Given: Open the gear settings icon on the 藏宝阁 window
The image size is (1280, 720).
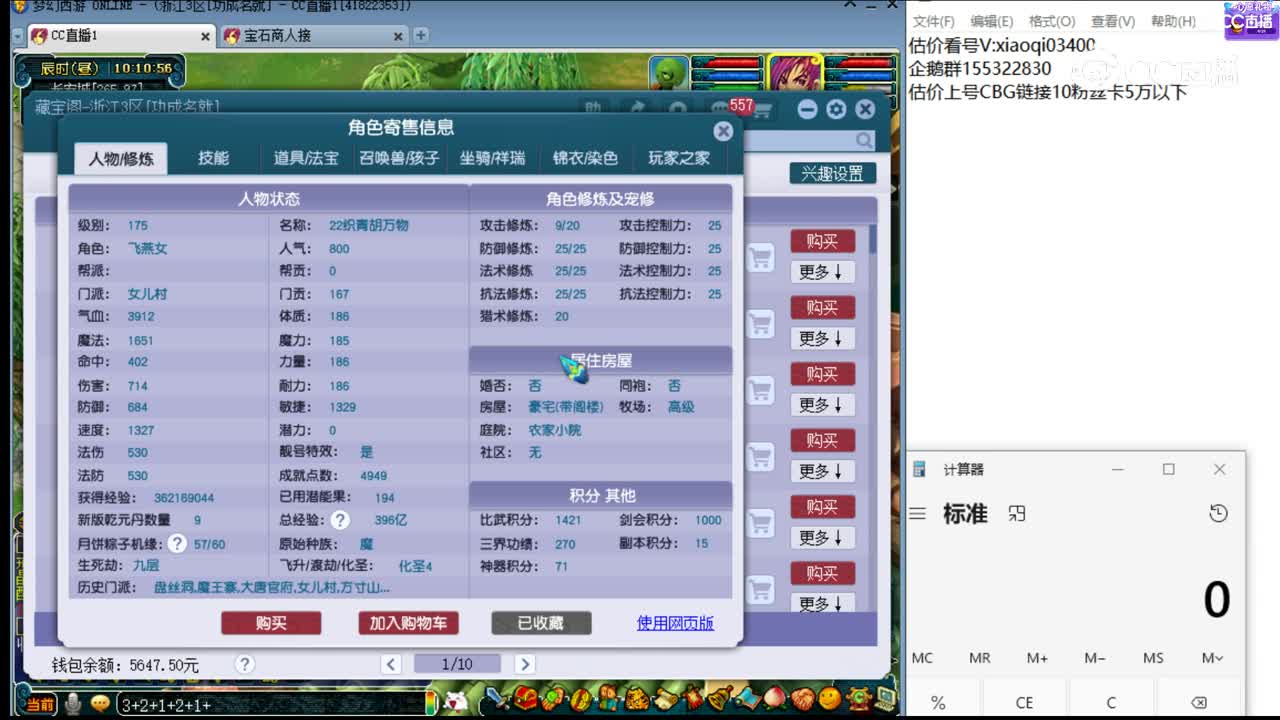Looking at the screenshot, I should tap(836, 109).
